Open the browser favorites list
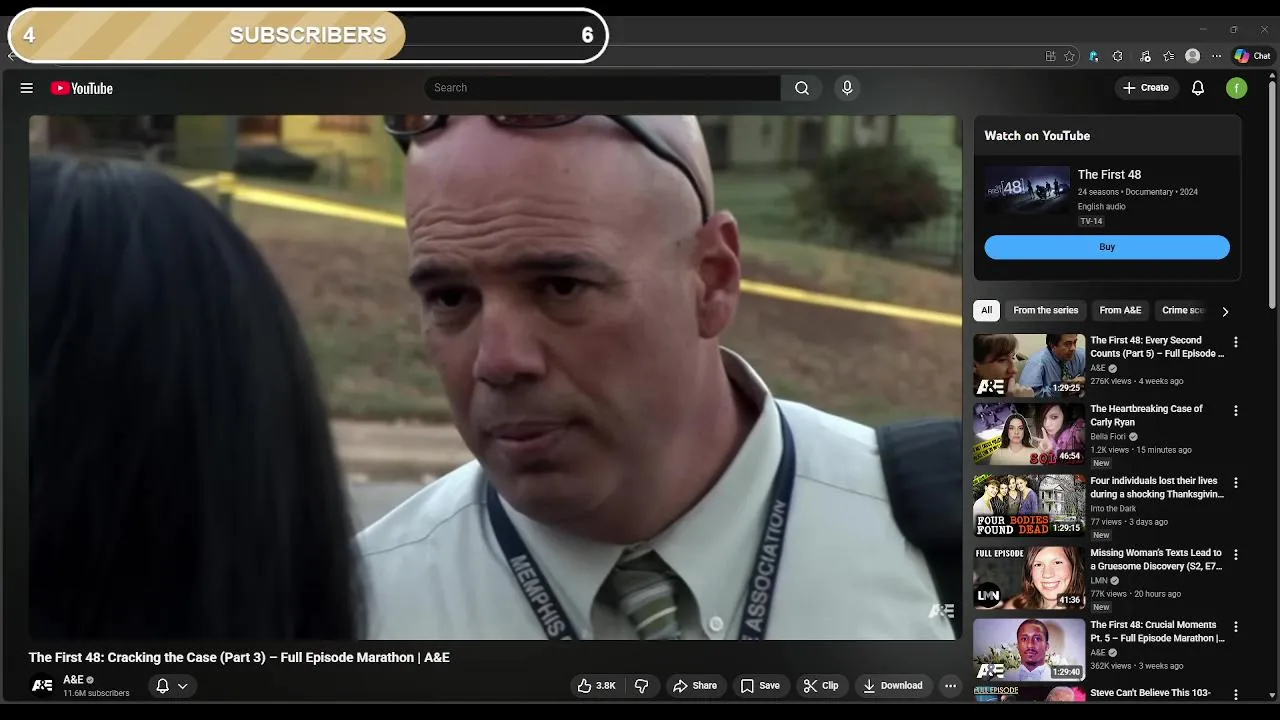This screenshot has width=1280, height=720. (x=1168, y=56)
